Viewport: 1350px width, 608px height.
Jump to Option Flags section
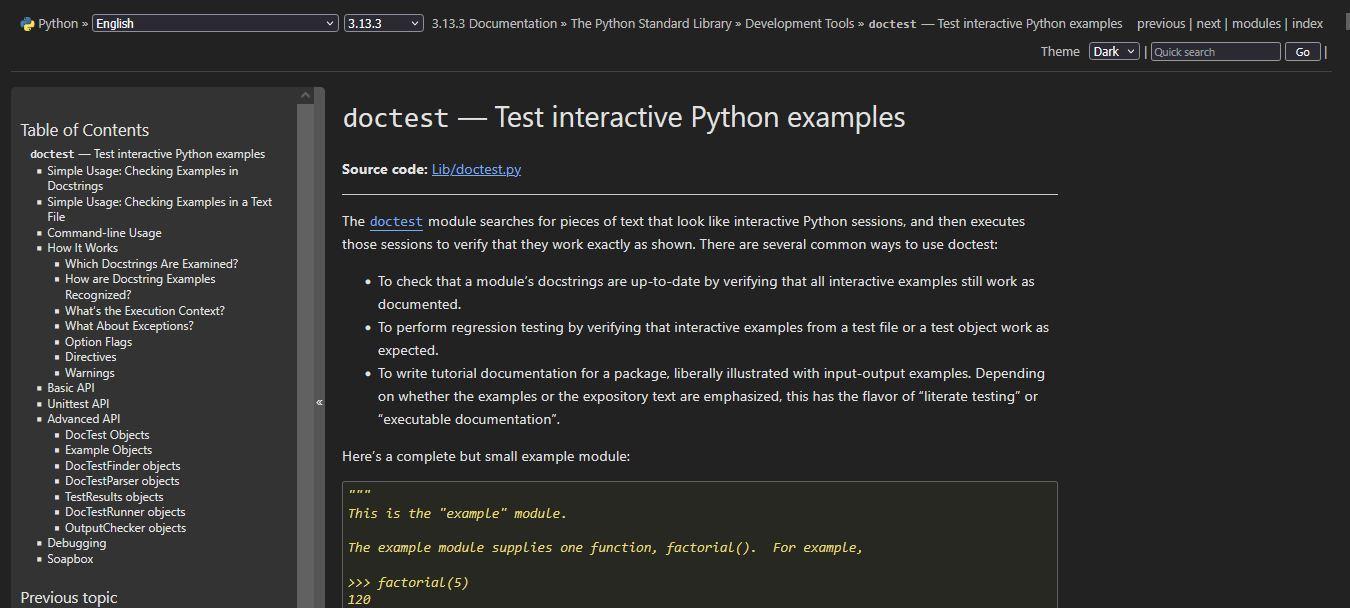[98, 342]
